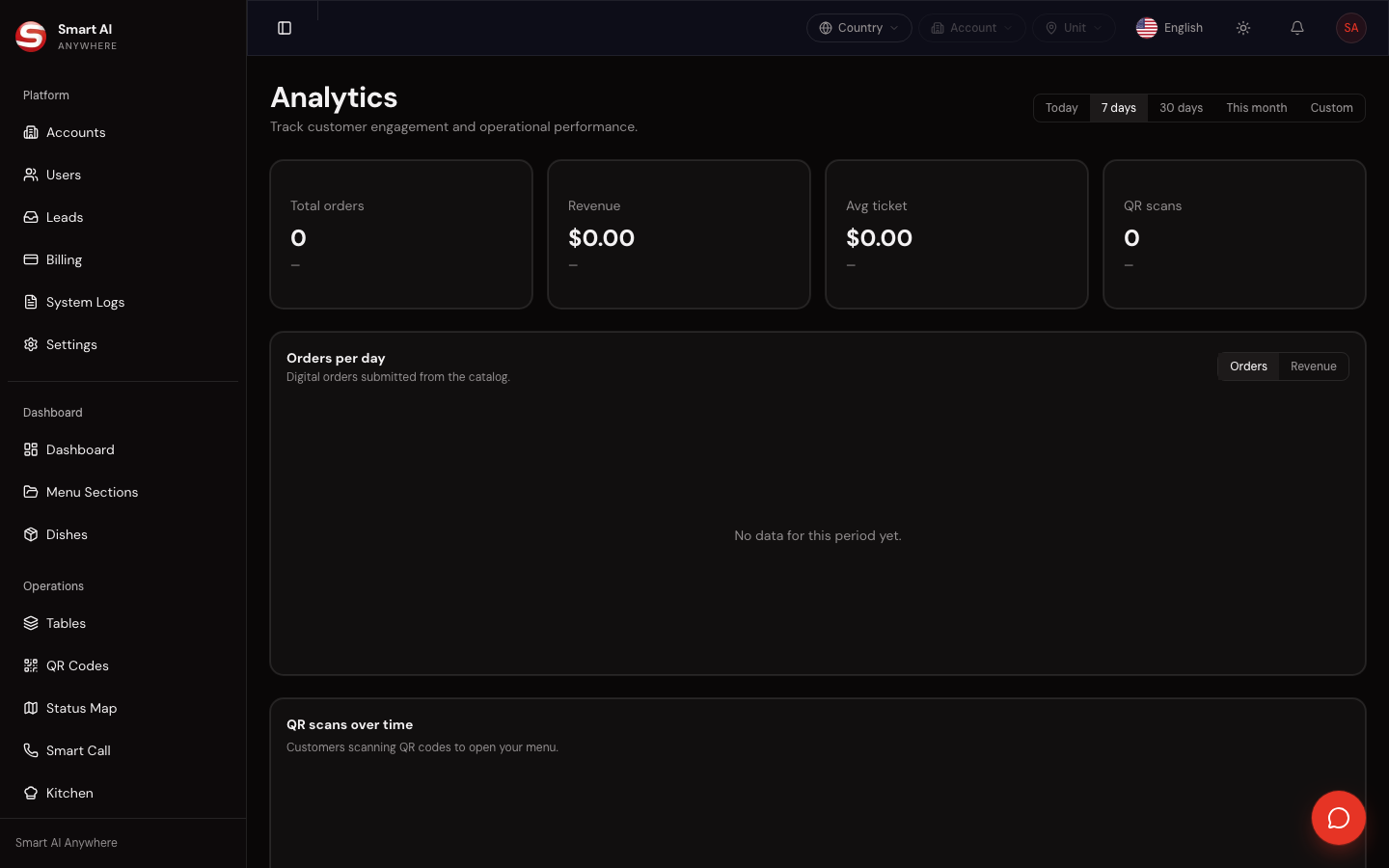
Task: Click the Smart AI Anywhere logo
Action: 31,36
